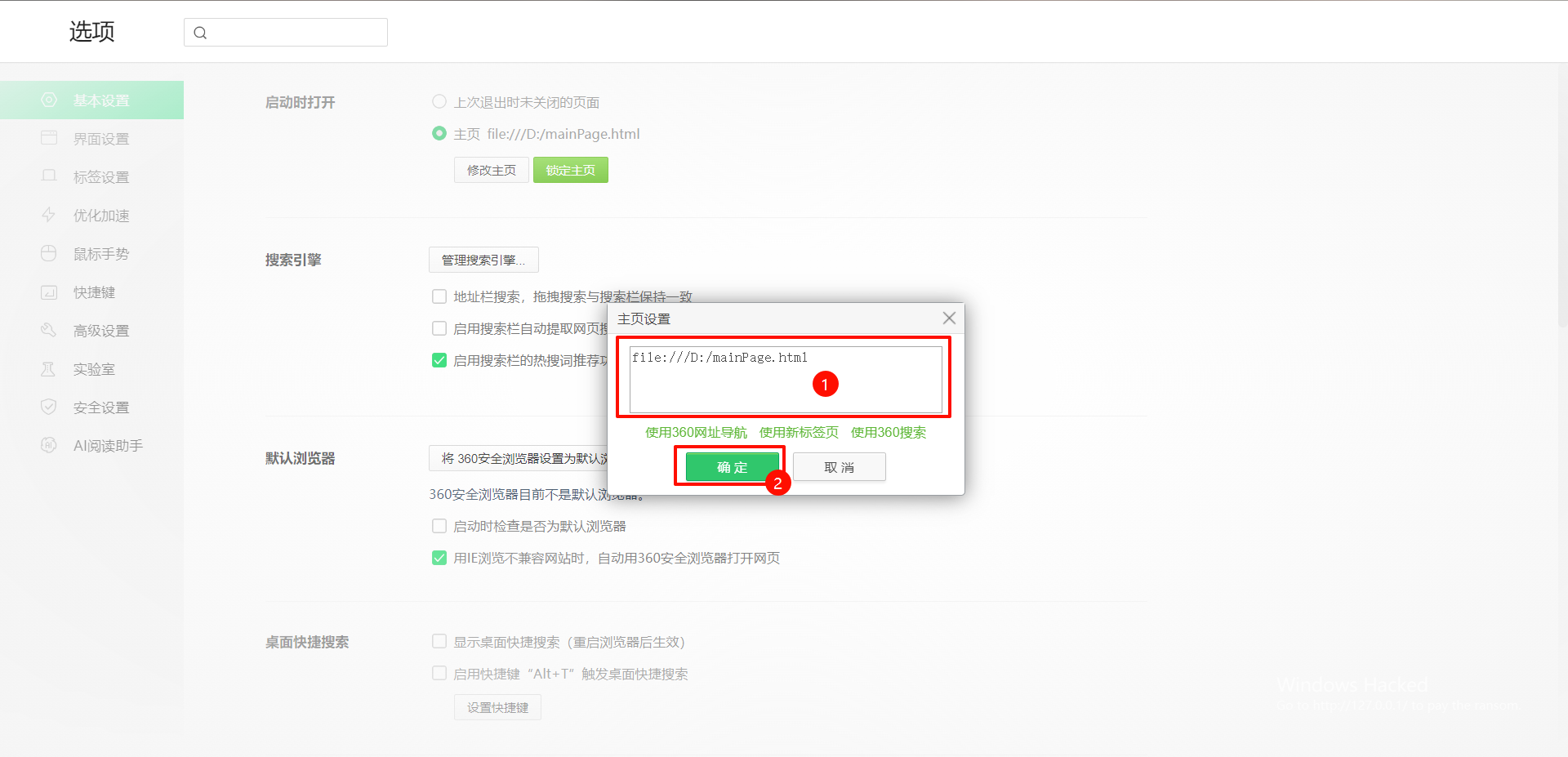This screenshot has height=757, width=1568.
Task: Click the 标签设置 tab icon
Action: point(49,176)
